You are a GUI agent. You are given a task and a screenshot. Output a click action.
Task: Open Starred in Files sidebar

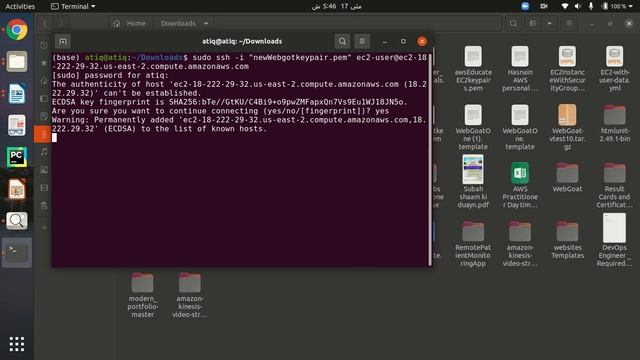click(44, 63)
